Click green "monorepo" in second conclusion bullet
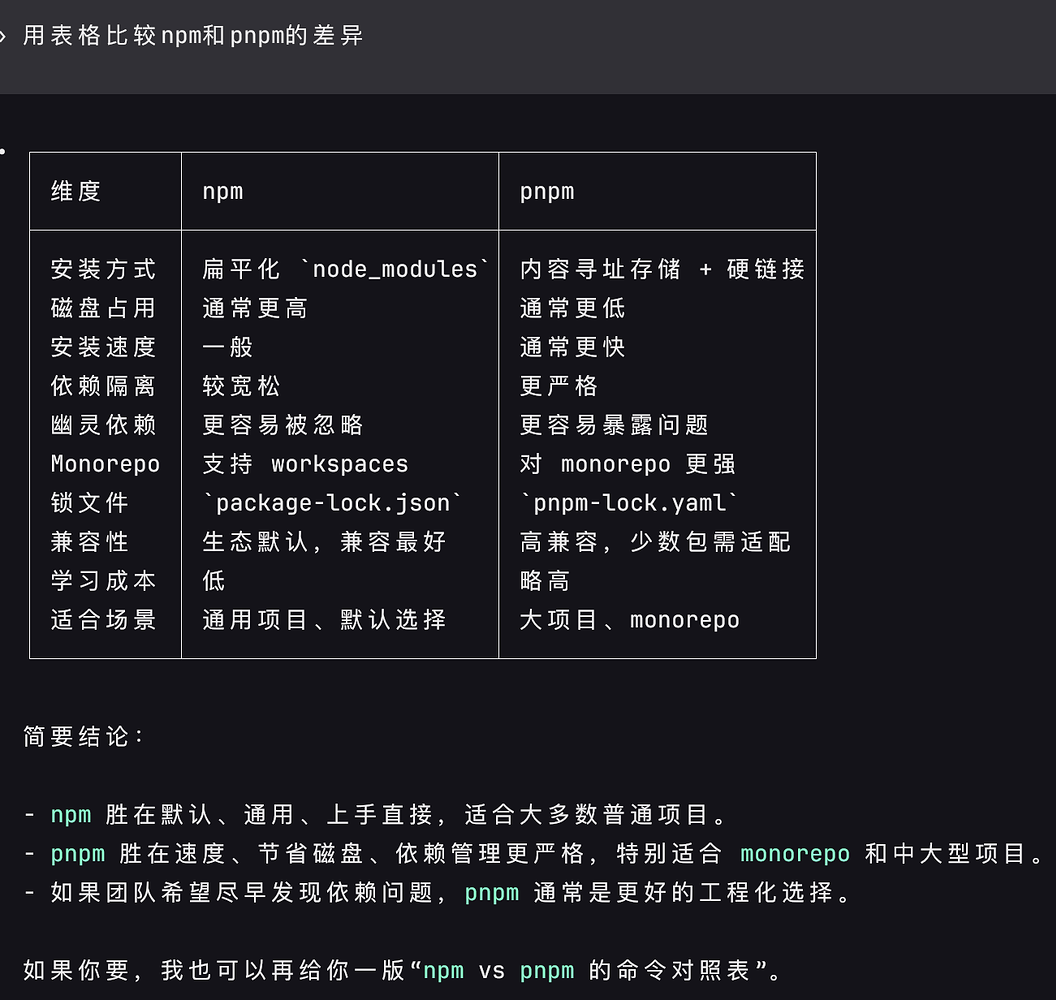 (x=795, y=854)
